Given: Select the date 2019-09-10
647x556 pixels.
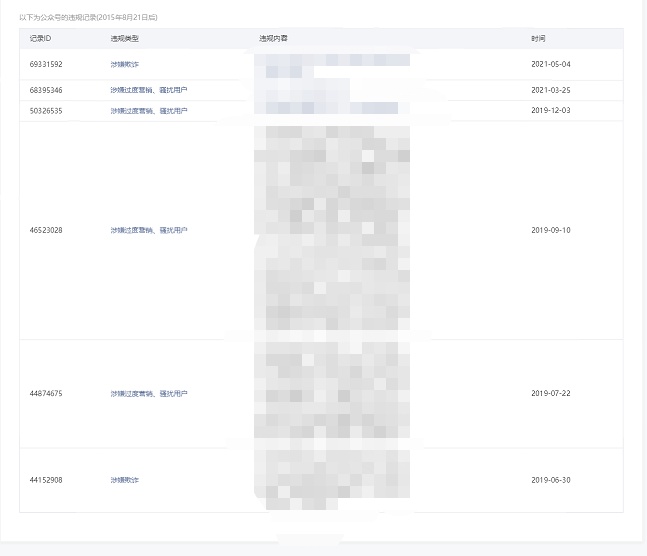Looking at the screenshot, I should [551, 230].
